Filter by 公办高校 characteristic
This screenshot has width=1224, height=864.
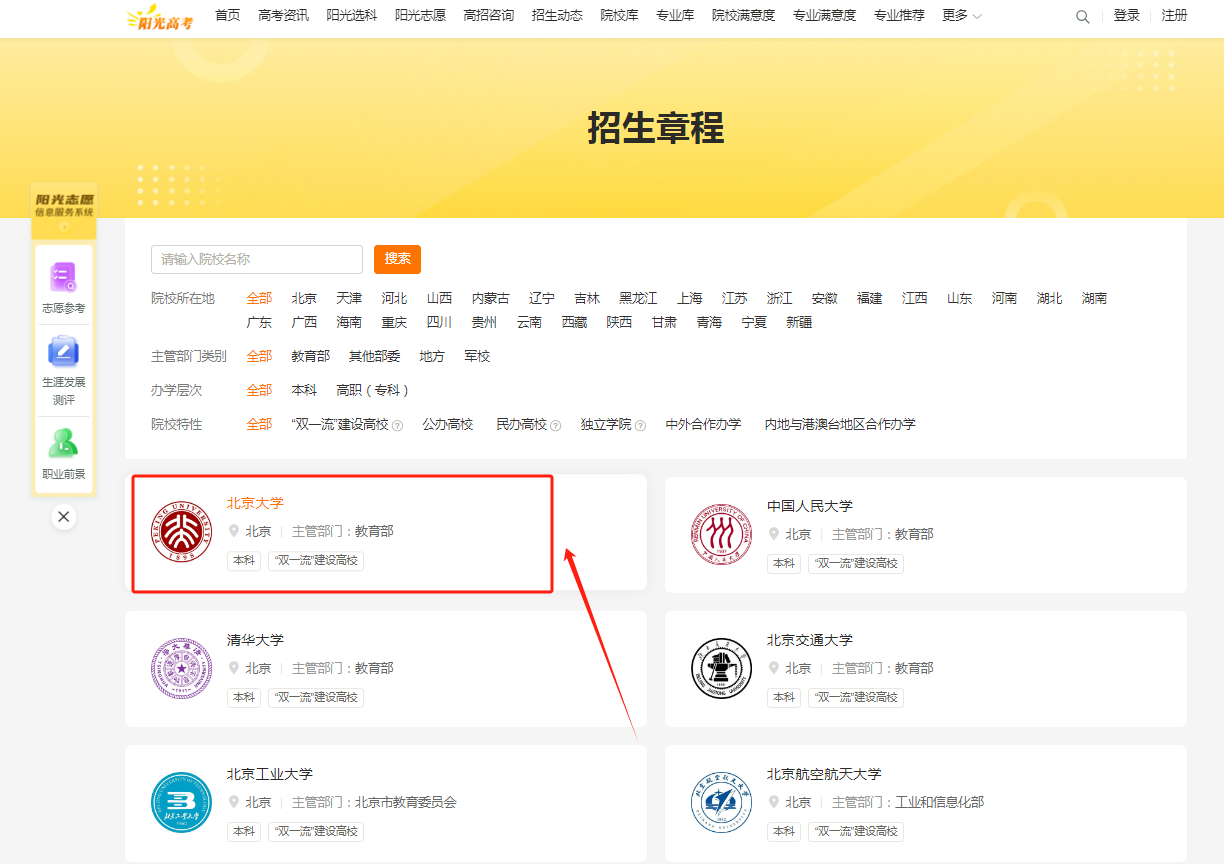pos(447,424)
